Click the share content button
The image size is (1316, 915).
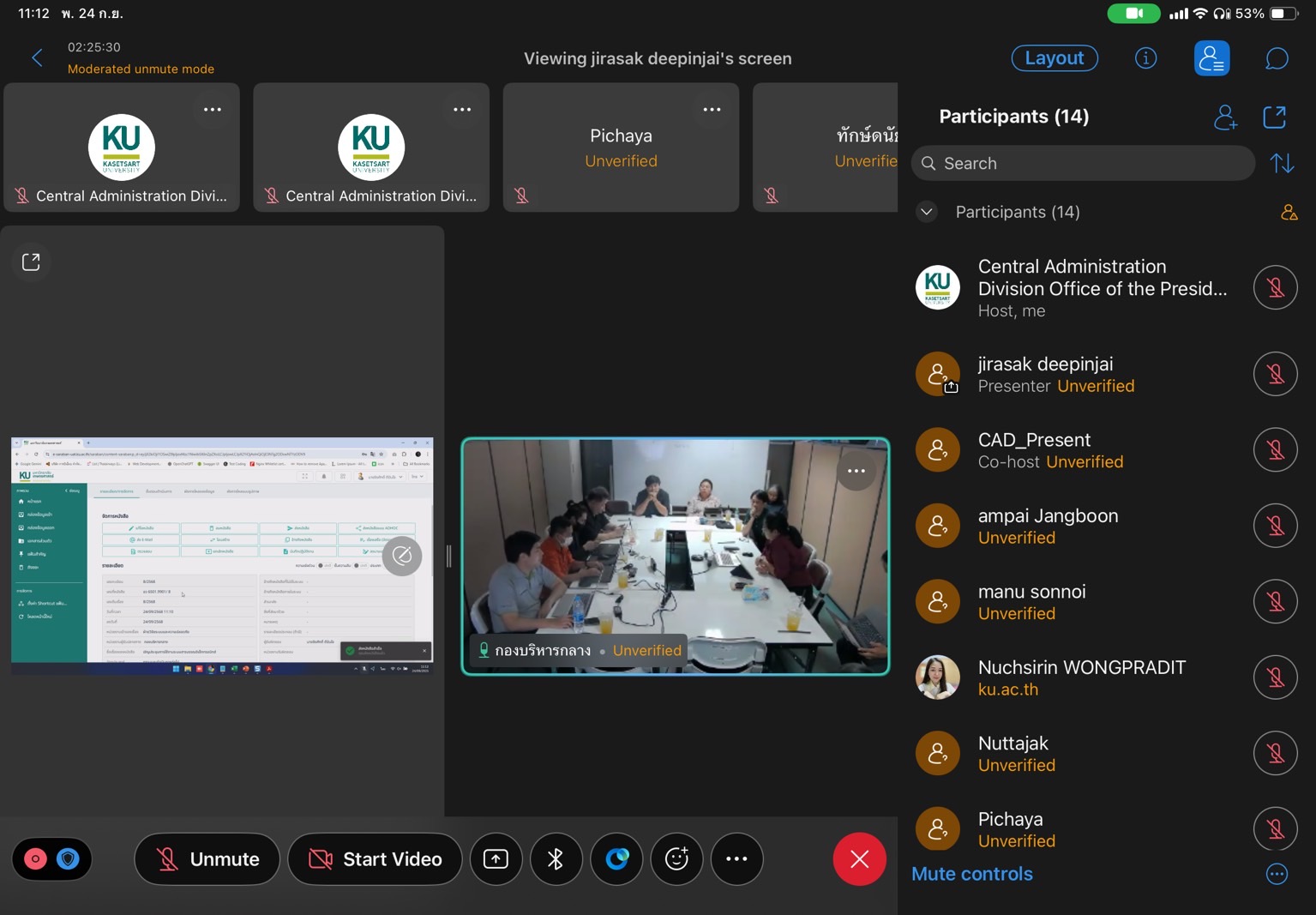tap(496, 858)
